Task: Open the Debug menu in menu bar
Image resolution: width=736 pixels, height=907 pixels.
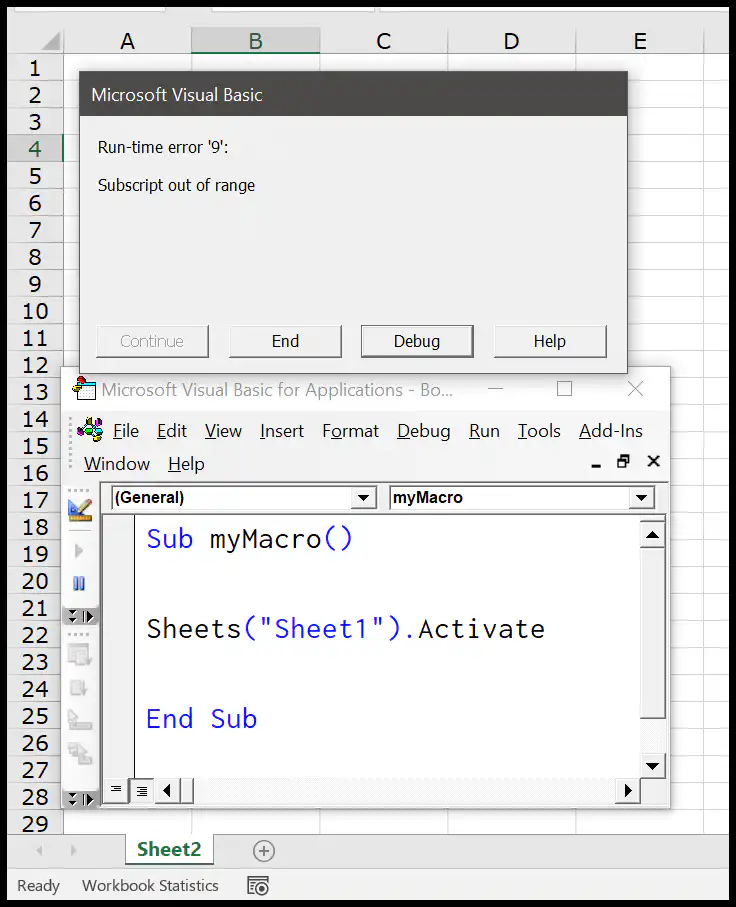Action: [x=424, y=431]
